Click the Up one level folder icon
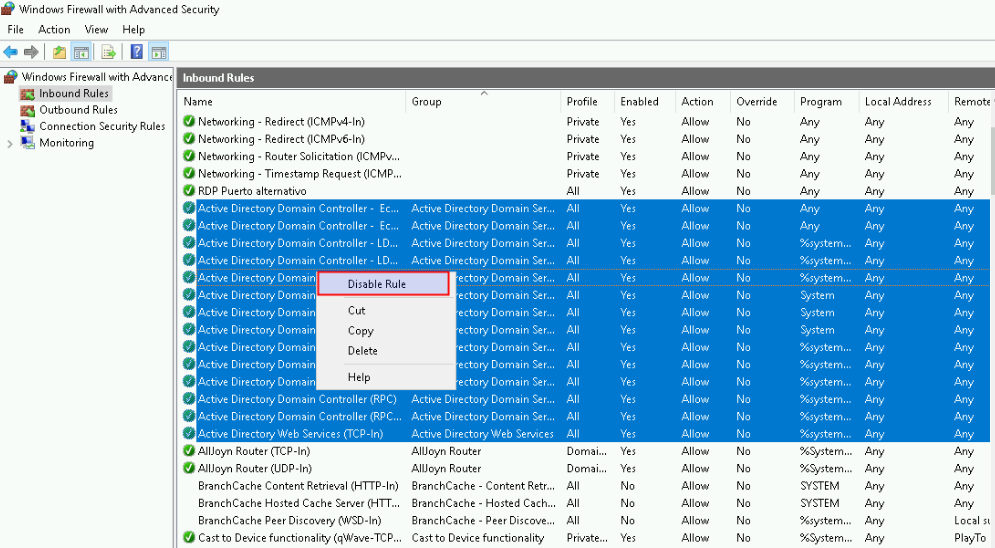Screen dimensions: 995x548 point(59,52)
